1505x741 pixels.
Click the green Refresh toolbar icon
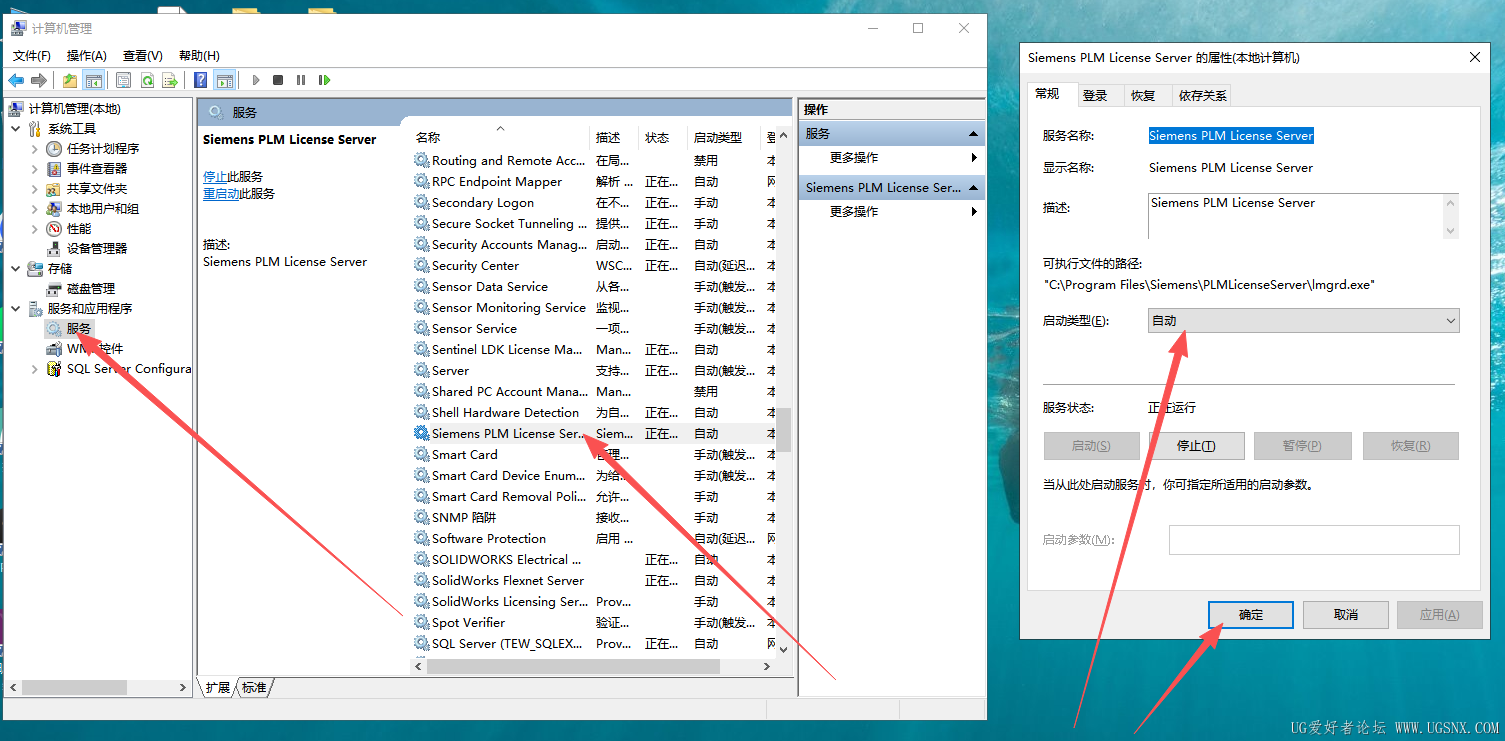[x=147, y=80]
